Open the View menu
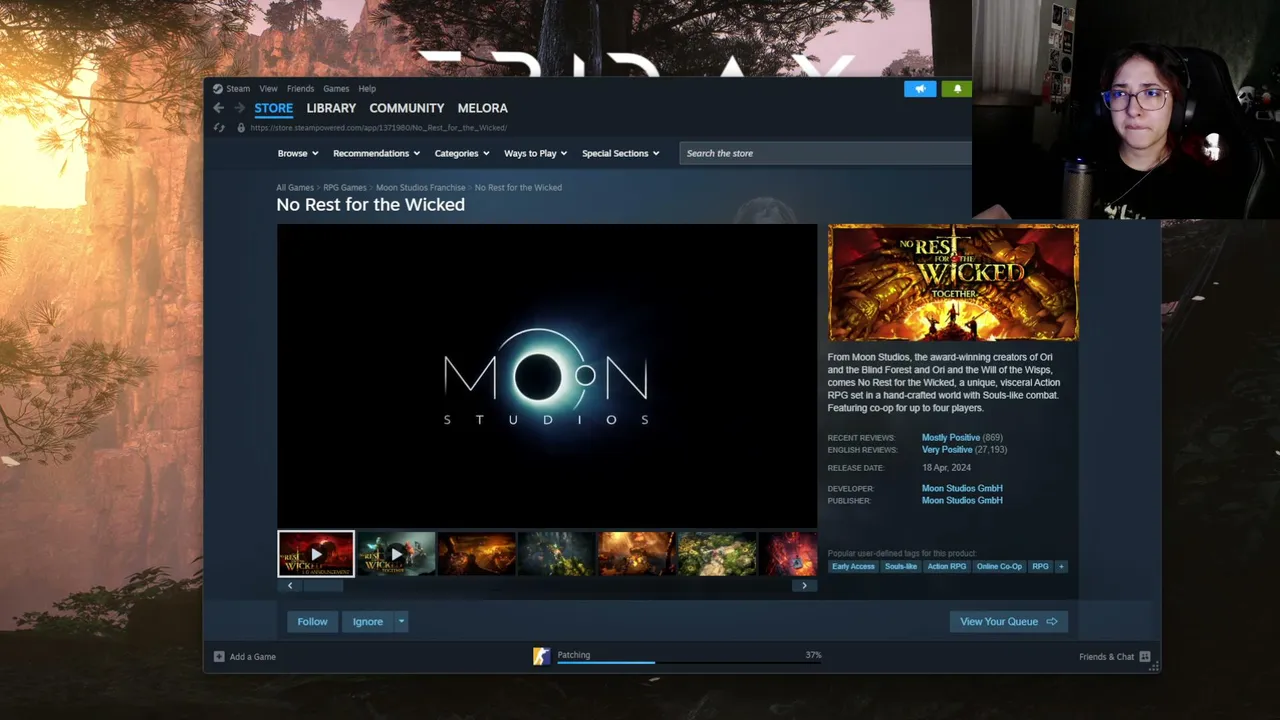Image resolution: width=1280 pixels, height=720 pixels. (268, 89)
